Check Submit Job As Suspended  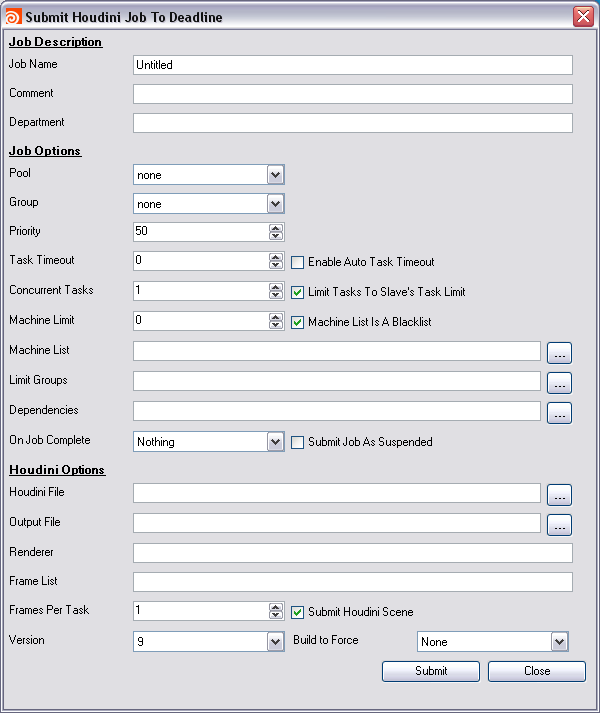[298, 442]
